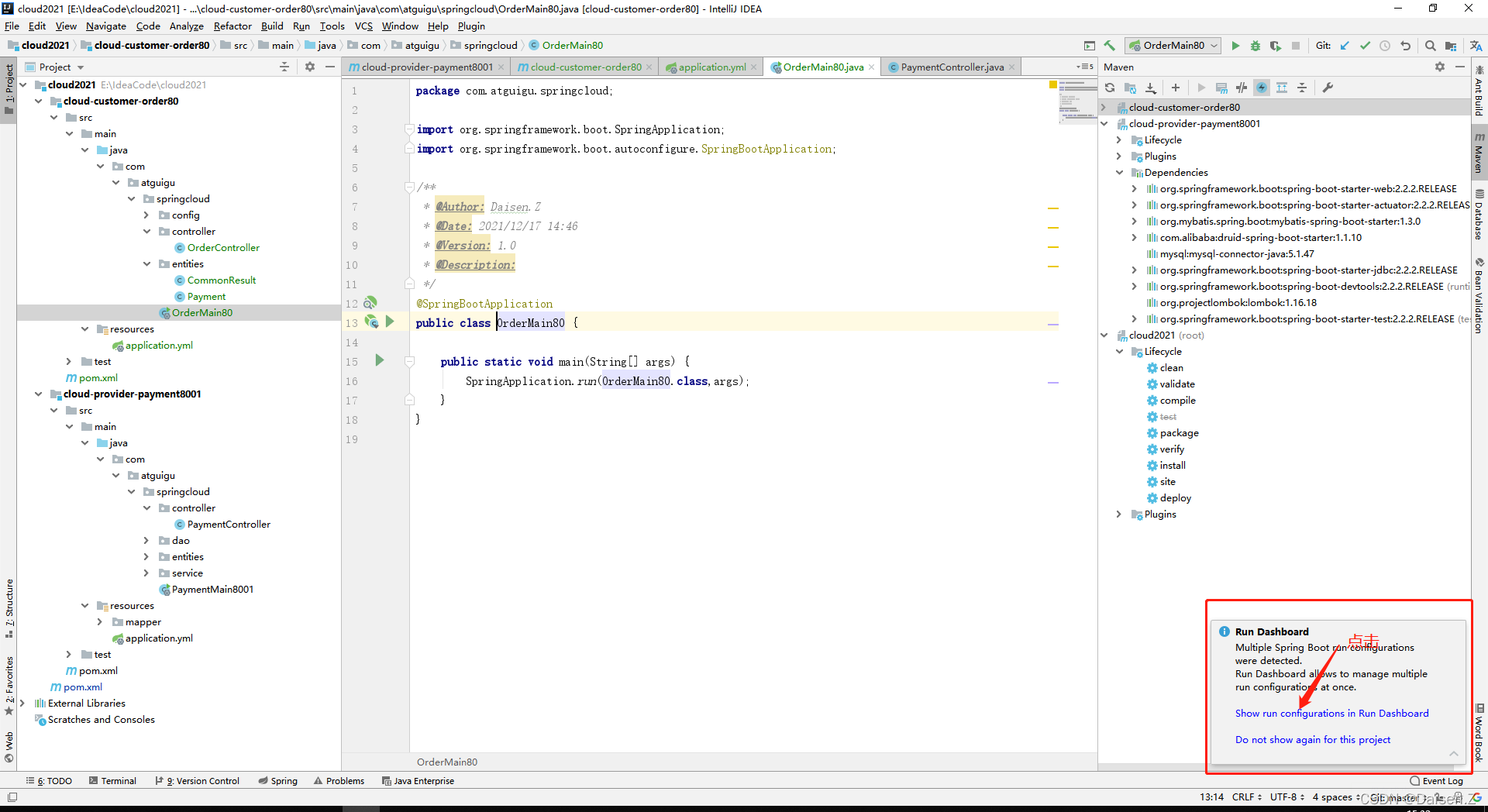Expand the mapper folder in resources
Viewport: 1488px width, 812px height.
pos(100,621)
